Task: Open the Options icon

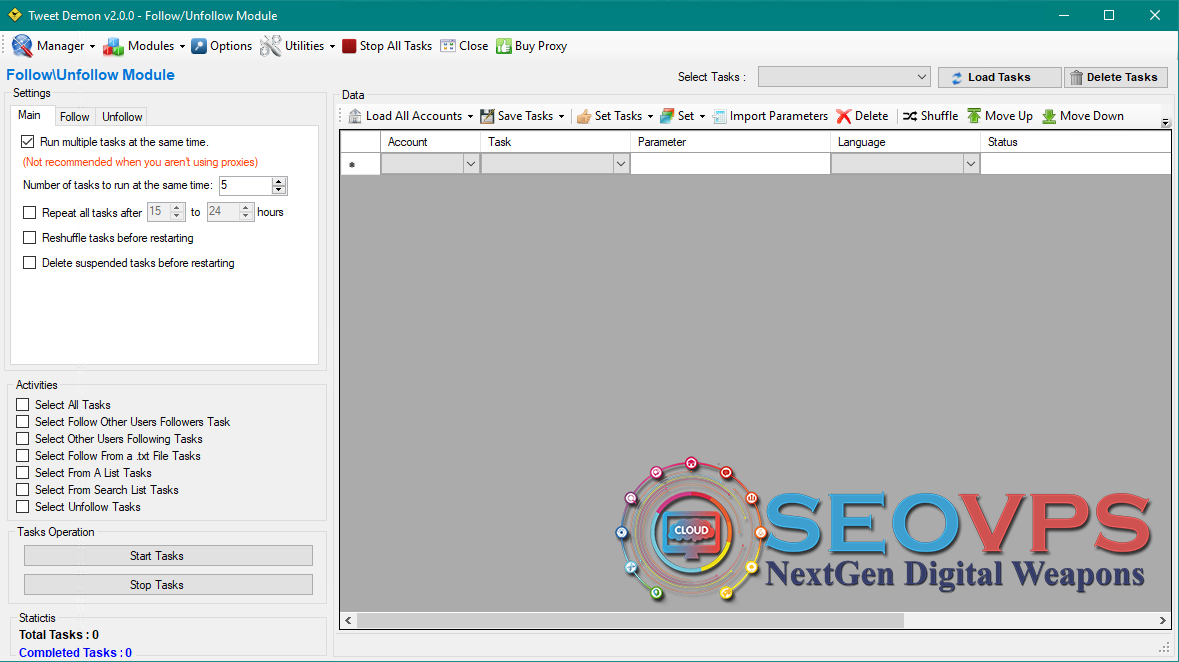Action: coord(199,46)
